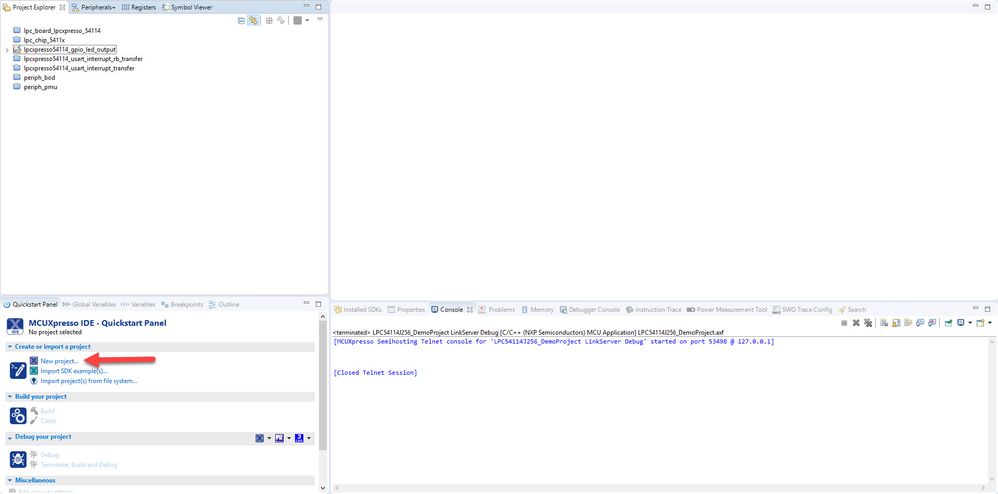The height and width of the screenshot is (494, 998).
Task: Click the third blue debug probe icon
Action: (299, 438)
